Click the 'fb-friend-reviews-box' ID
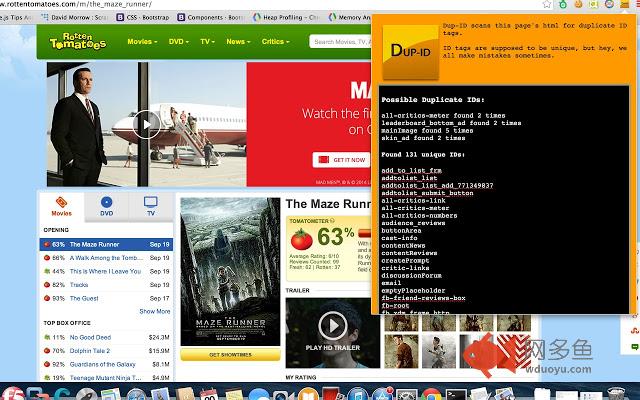Image resolution: width=640 pixels, height=400 pixels. 423,298
